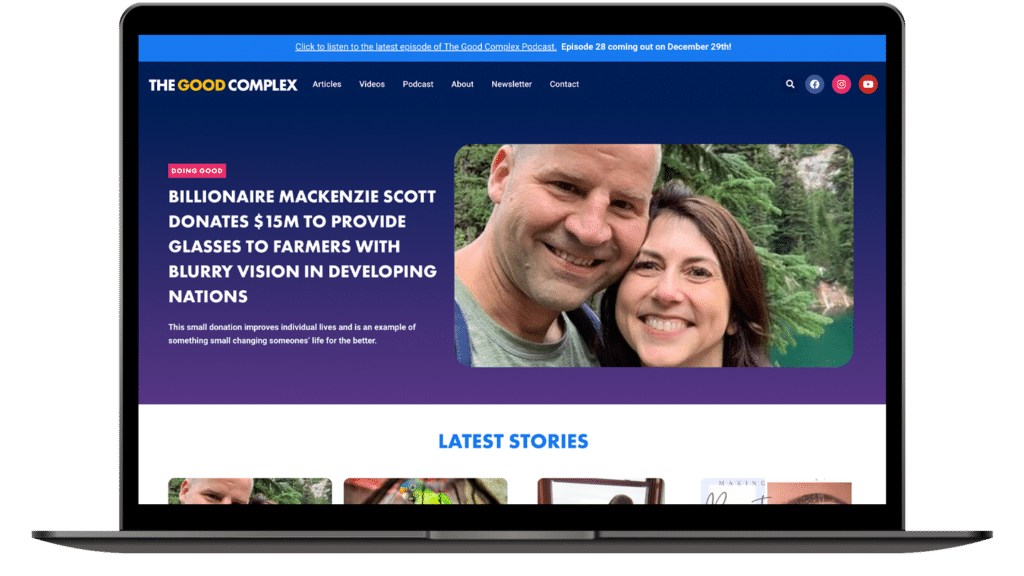Screen dimensions: 1024x576
Task: Open the Newsletter page
Action: click(x=511, y=84)
